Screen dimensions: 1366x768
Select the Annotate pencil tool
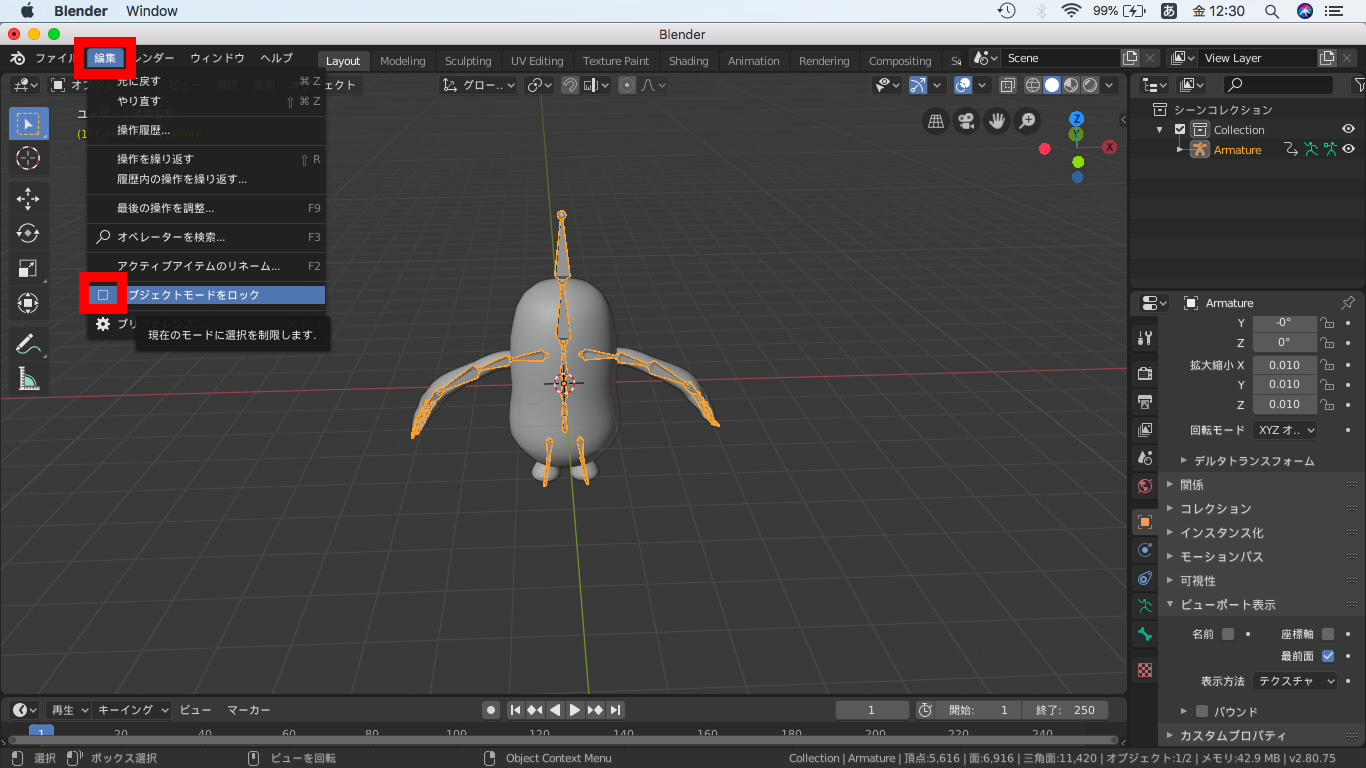pyautogui.click(x=29, y=344)
